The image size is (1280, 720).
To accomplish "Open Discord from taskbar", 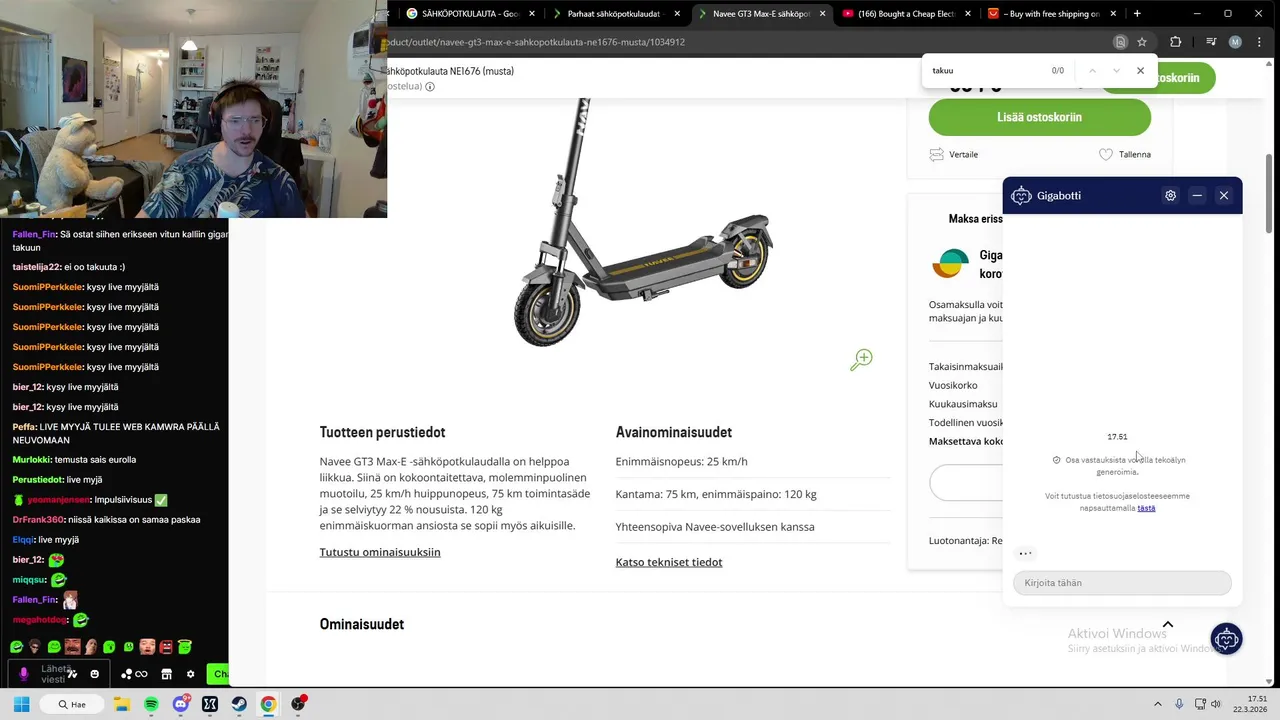I will coord(180,704).
